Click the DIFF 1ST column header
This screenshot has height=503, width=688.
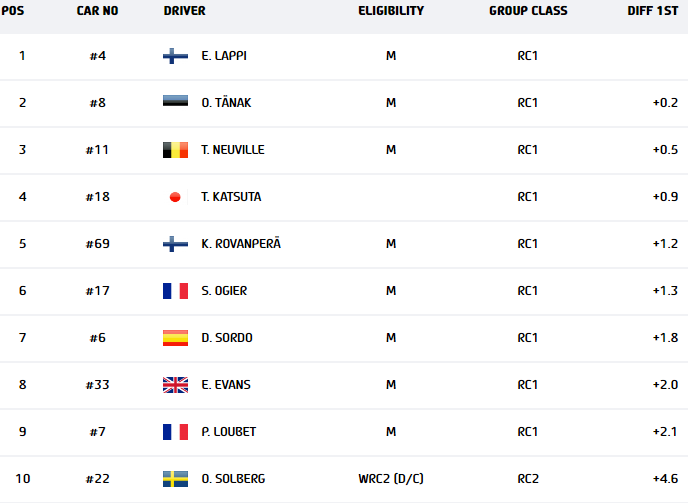coord(650,11)
